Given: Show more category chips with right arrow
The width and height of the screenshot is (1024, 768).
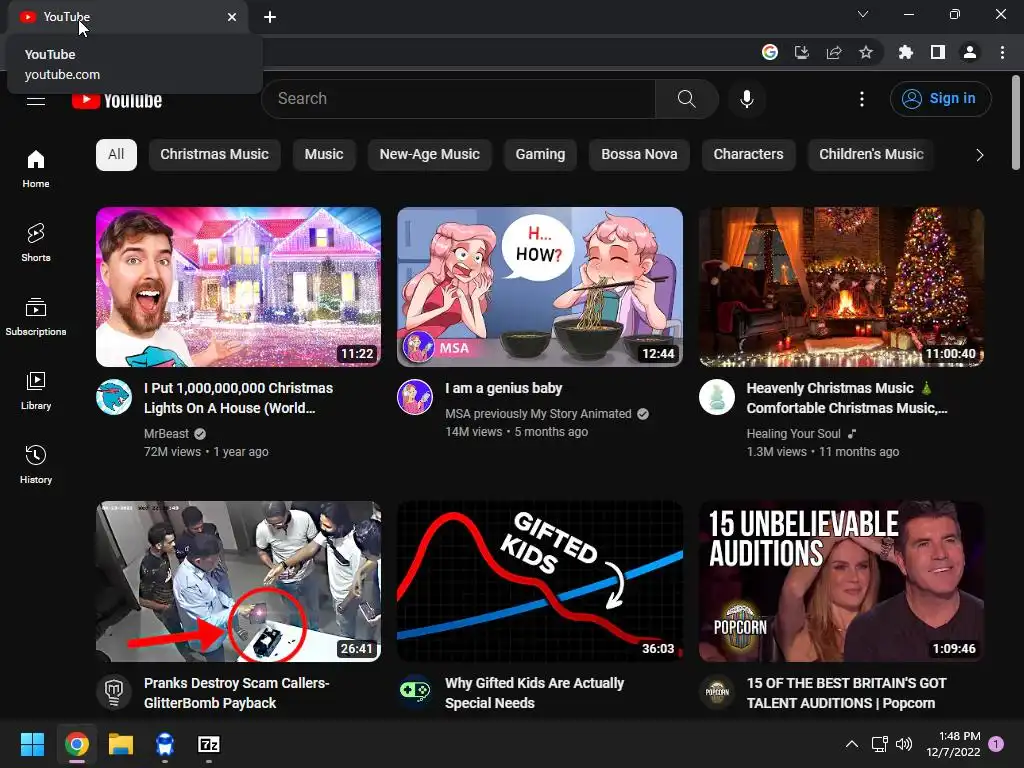Looking at the screenshot, I should pos(979,155).
